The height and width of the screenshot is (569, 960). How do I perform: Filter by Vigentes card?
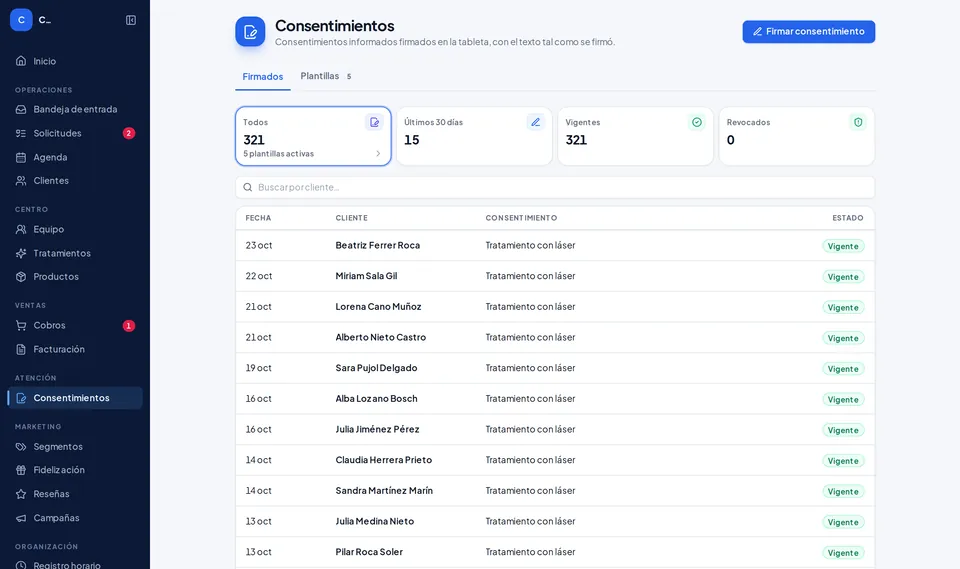(635, 136)
